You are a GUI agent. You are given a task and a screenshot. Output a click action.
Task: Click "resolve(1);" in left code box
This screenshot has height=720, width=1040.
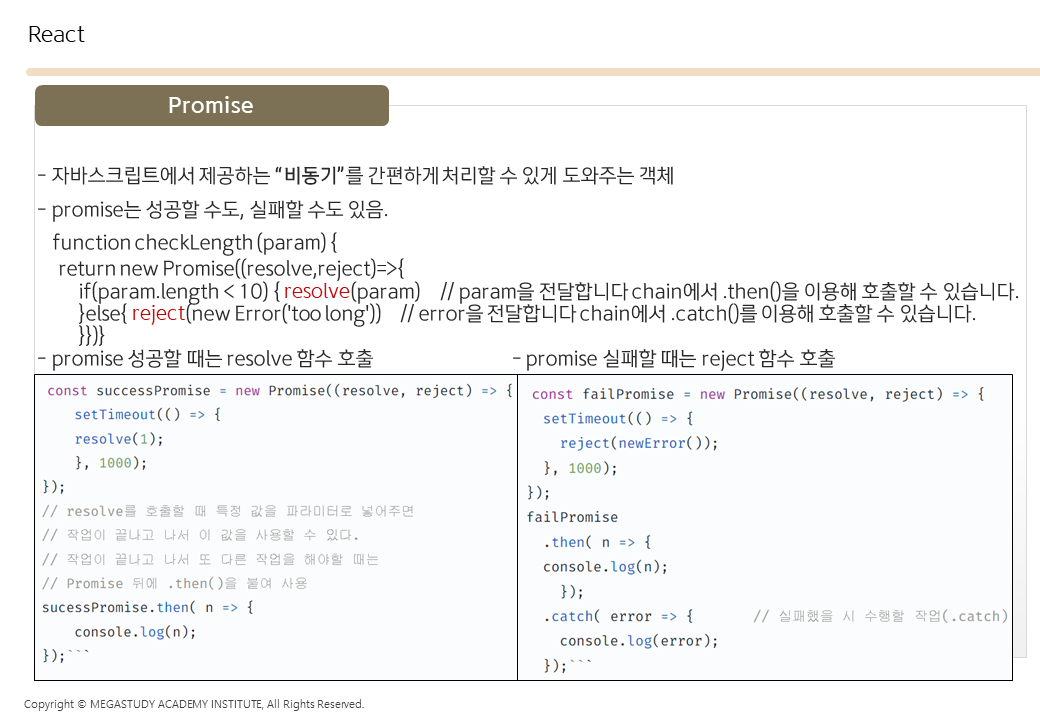pos(119,439)
